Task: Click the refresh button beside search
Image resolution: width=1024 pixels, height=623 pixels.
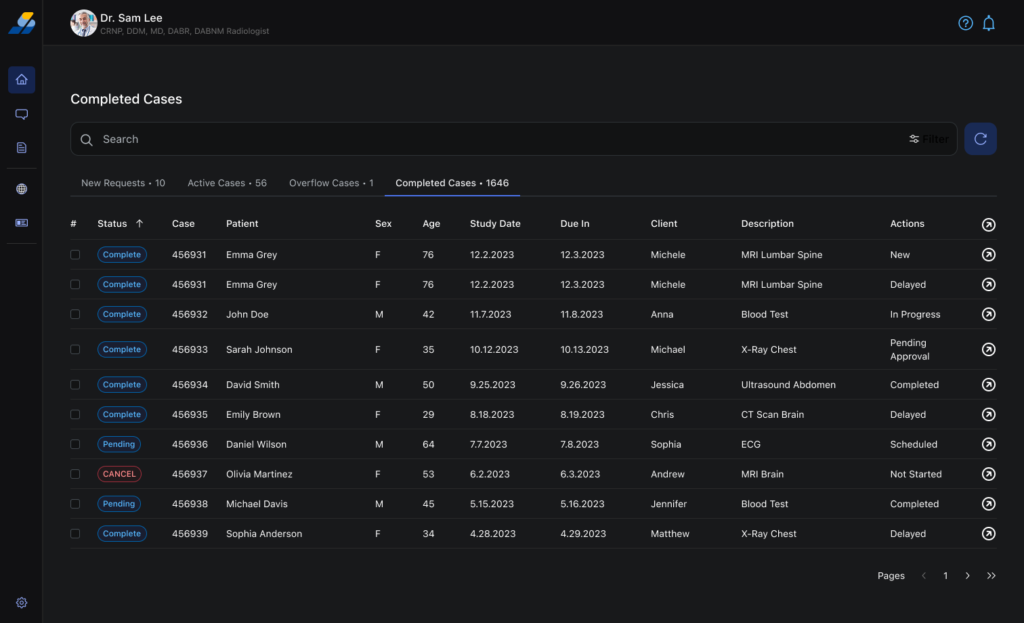Action: pyautogui.click(x=980, y=139)
